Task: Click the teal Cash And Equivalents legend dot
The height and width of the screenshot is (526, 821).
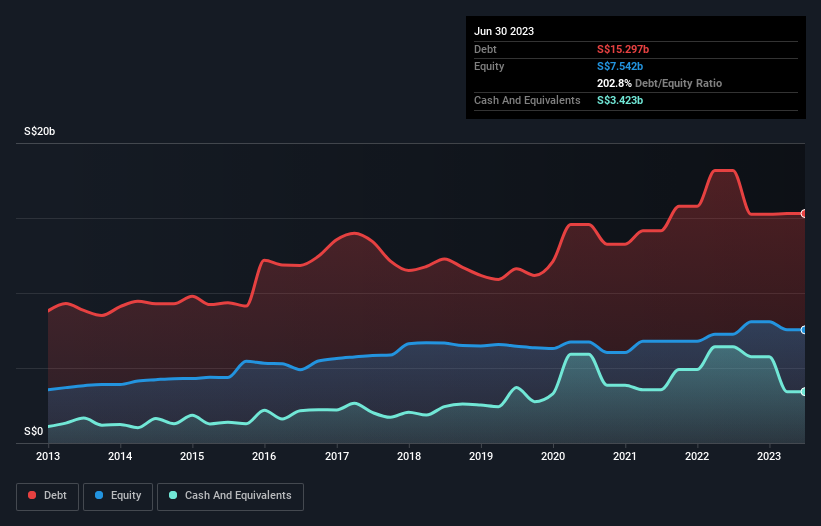Action: pyautogui.click(x=173, y=495)
